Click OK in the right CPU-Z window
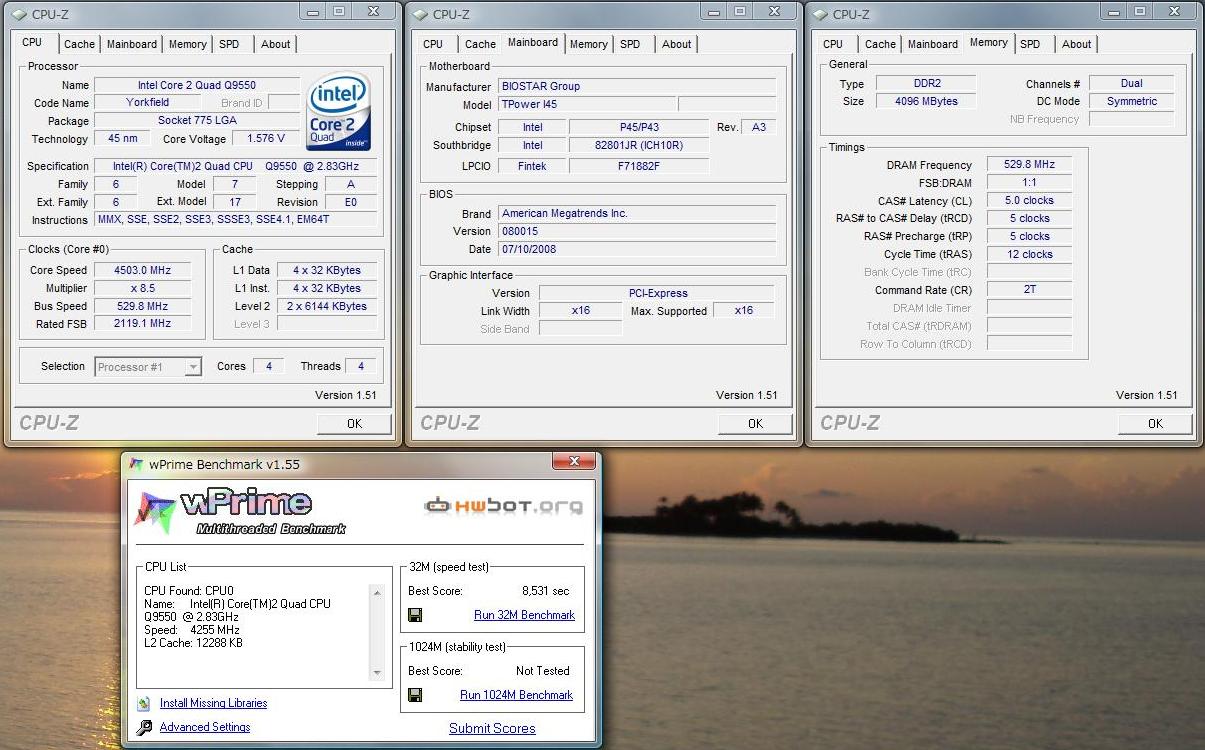This screenshot has height=750, width=1205. click(x=1155, y=424)
